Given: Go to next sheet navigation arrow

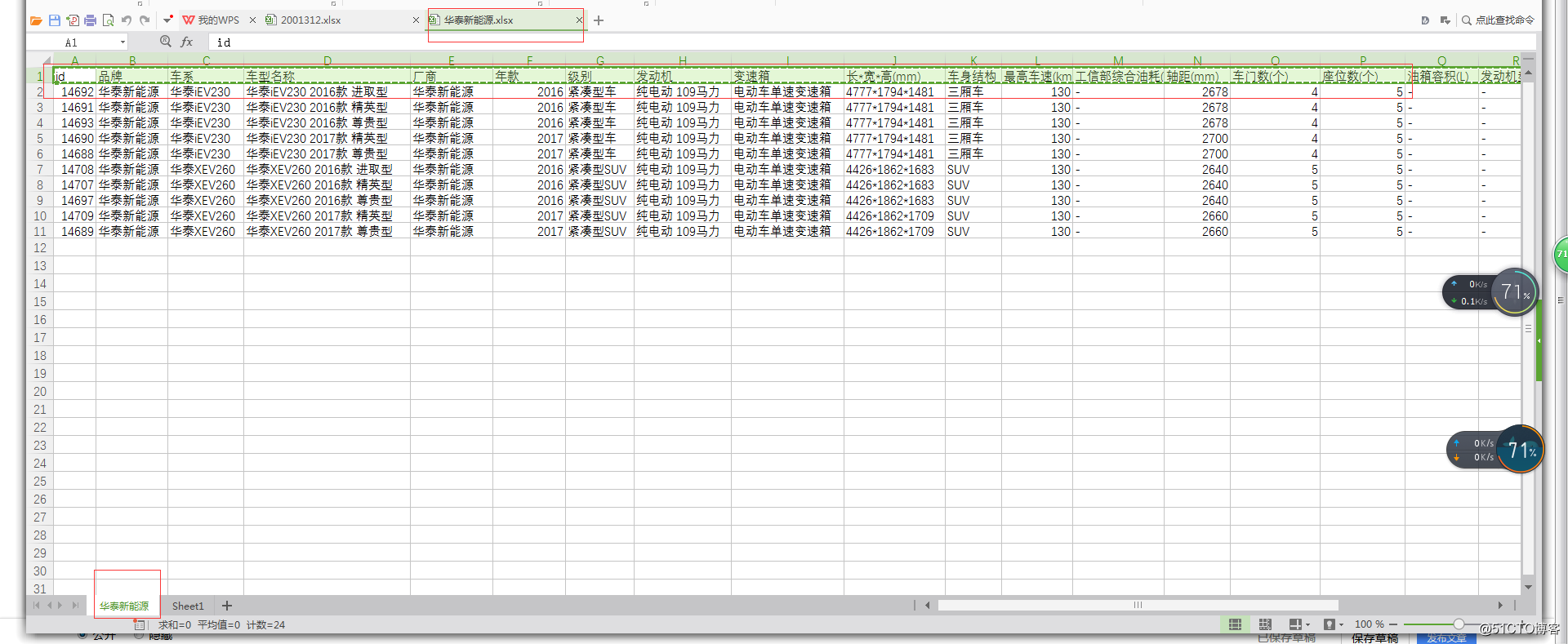Looking at the screenshot, I should coord(60,606).
